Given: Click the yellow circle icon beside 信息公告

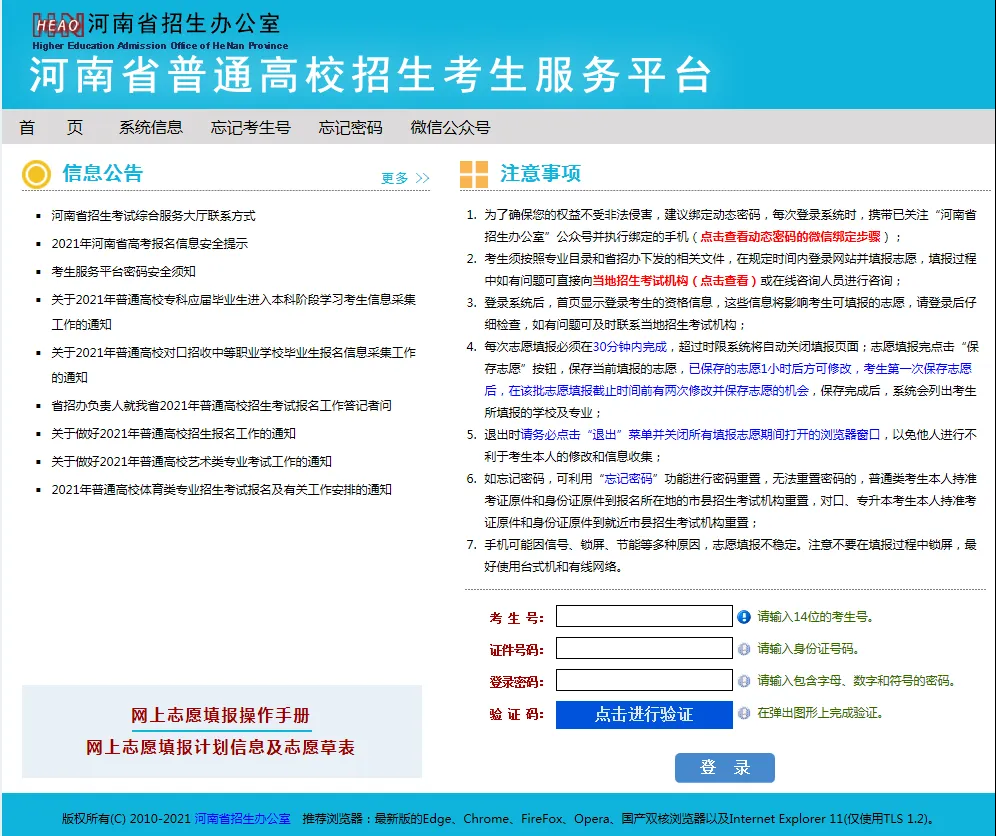Looking at the screenshot, I should (36, 175).
